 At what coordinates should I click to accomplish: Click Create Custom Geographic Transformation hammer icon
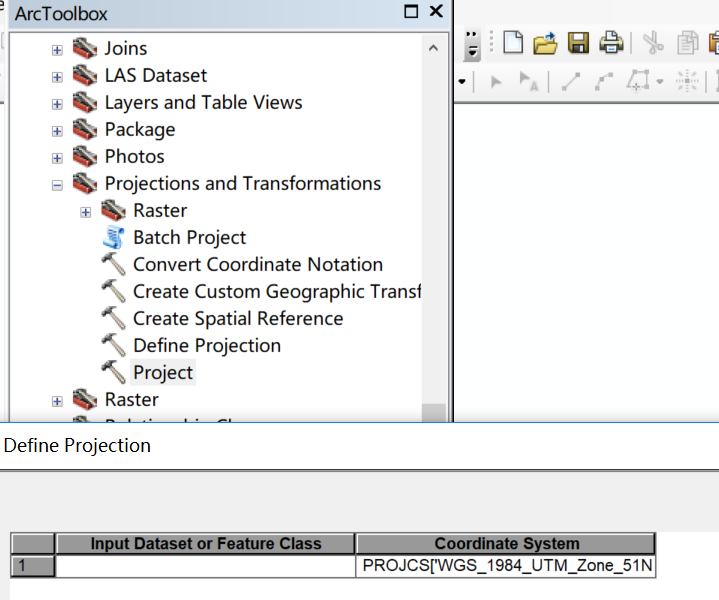[x=113, y=291]
